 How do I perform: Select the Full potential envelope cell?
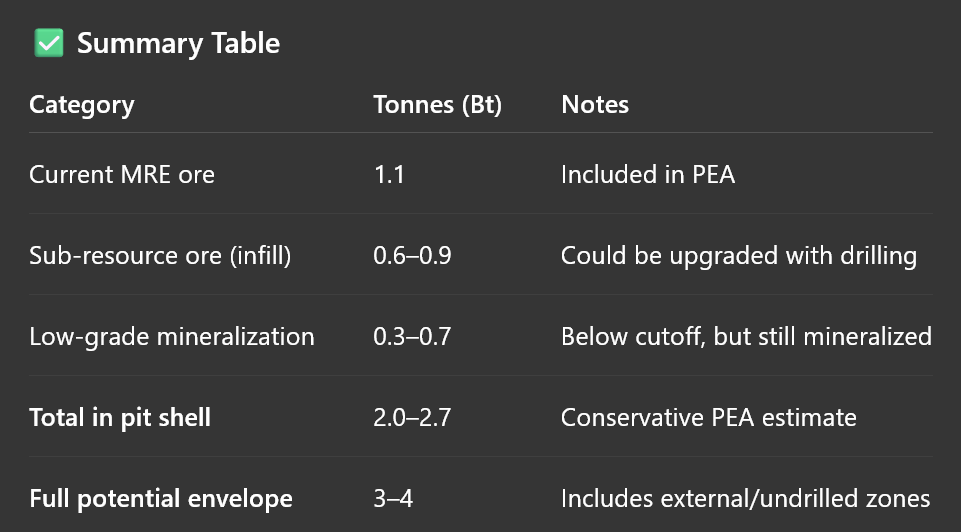coord(161,498)
